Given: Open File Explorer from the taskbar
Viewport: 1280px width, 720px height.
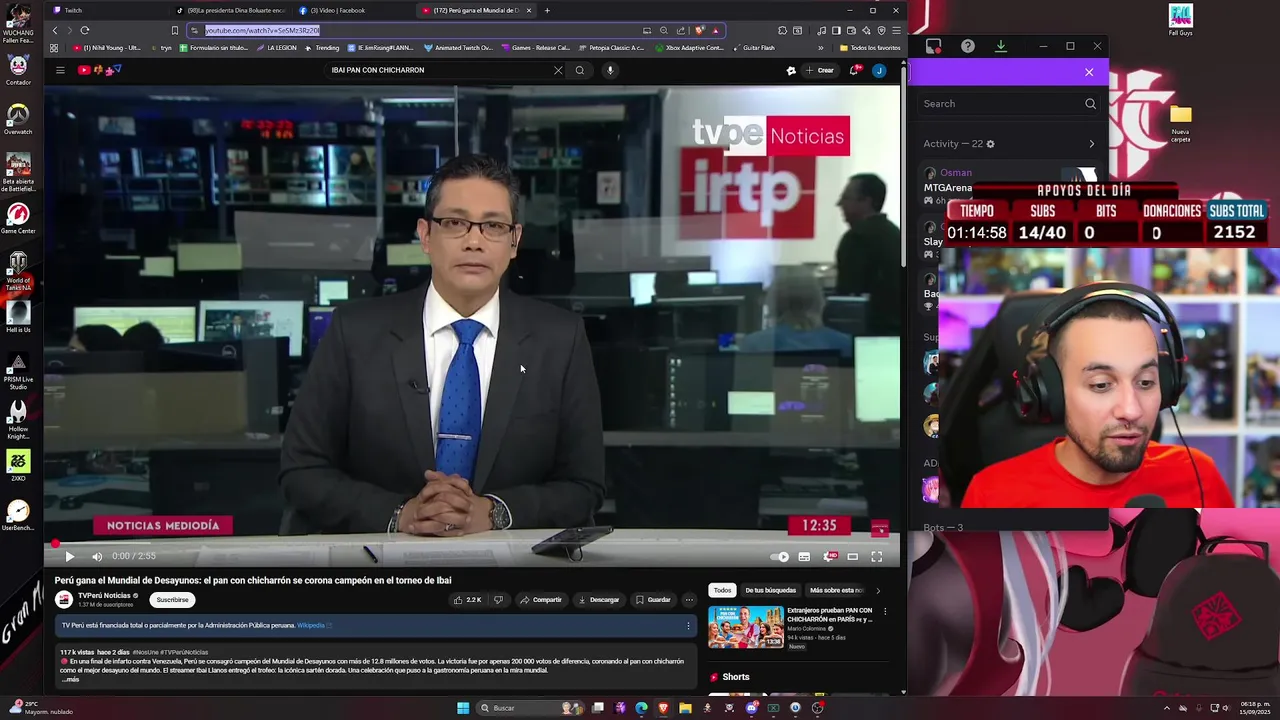Looking at the screenshot, I should pyautogui.click(x=685, y=708).
